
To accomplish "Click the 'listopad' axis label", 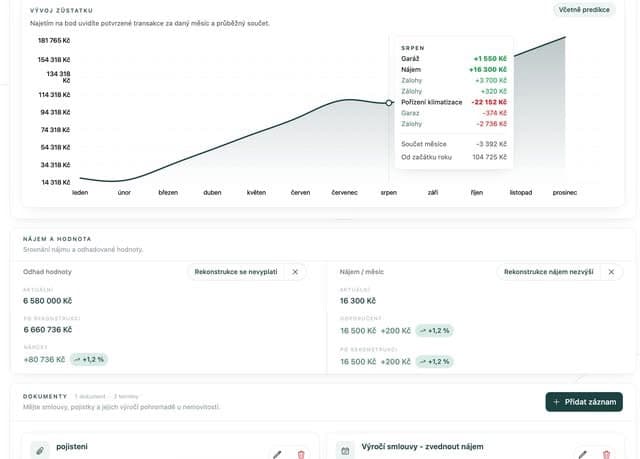I will tap(521, 192).
